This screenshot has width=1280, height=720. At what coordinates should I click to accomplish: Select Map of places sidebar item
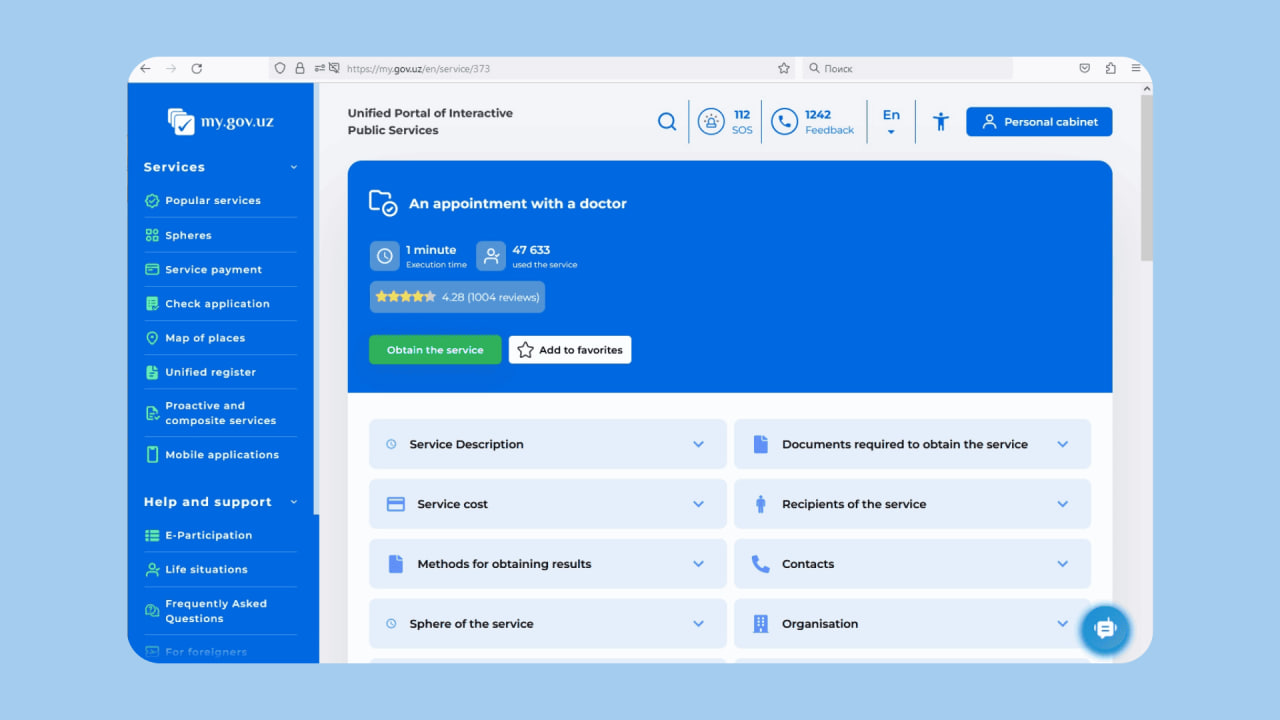click(205, 338)
